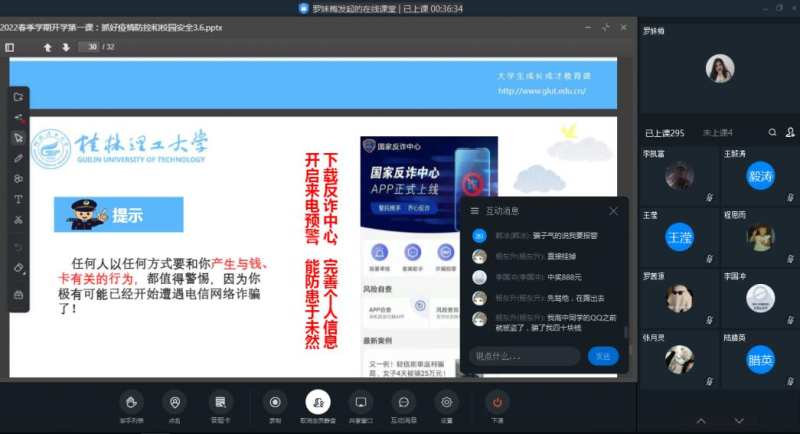Select the pencil drawing tool
This screenshot has width=800, height=434.
click(x=18, y=158)
